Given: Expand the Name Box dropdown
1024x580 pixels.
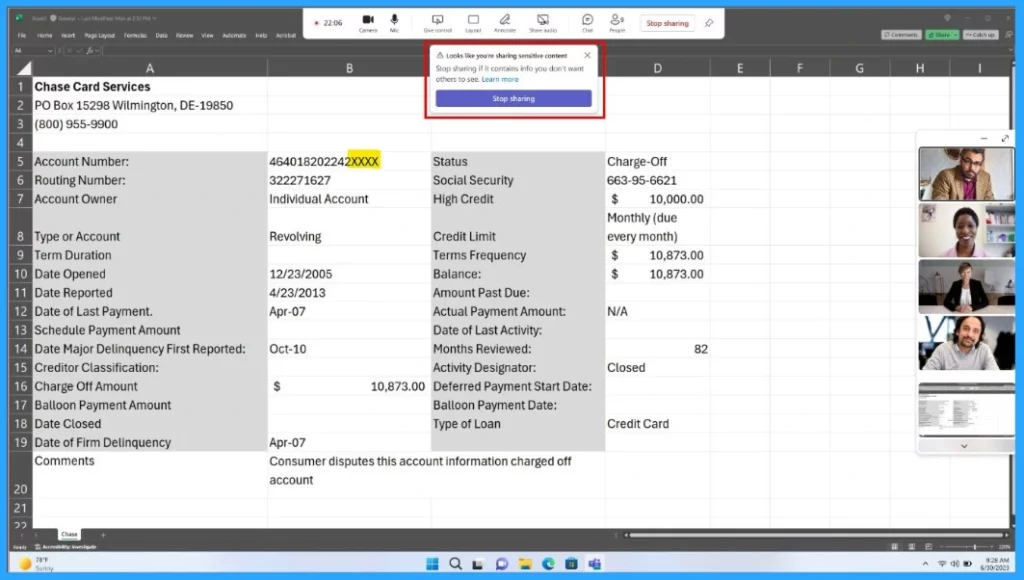Looking at the screenshot, I should click(50, 51).
